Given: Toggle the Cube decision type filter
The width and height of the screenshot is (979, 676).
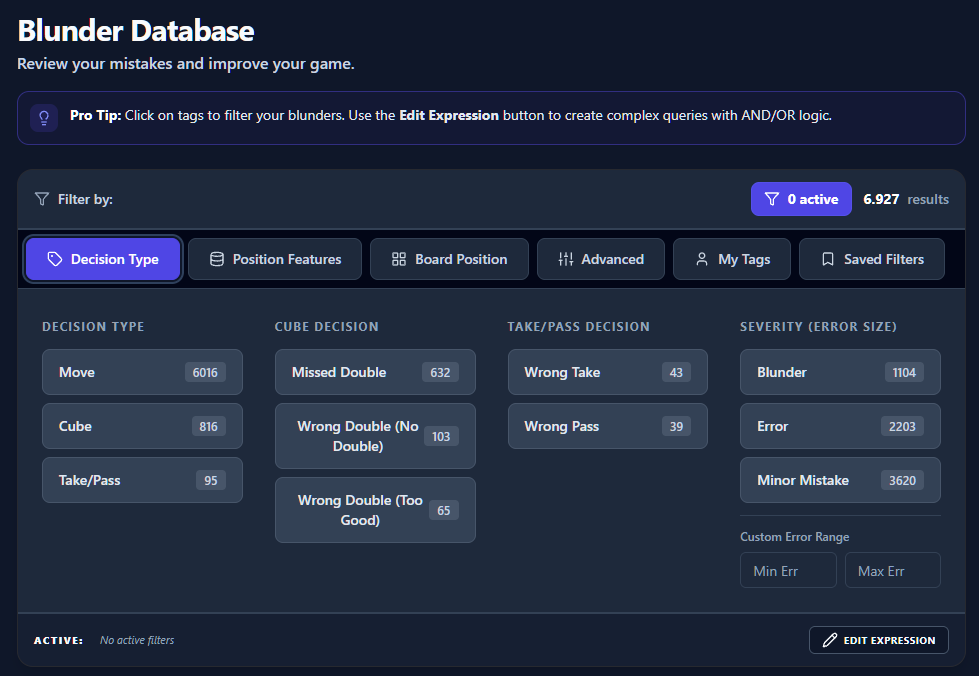Looking at the screenshot, I should pos(142,426).
